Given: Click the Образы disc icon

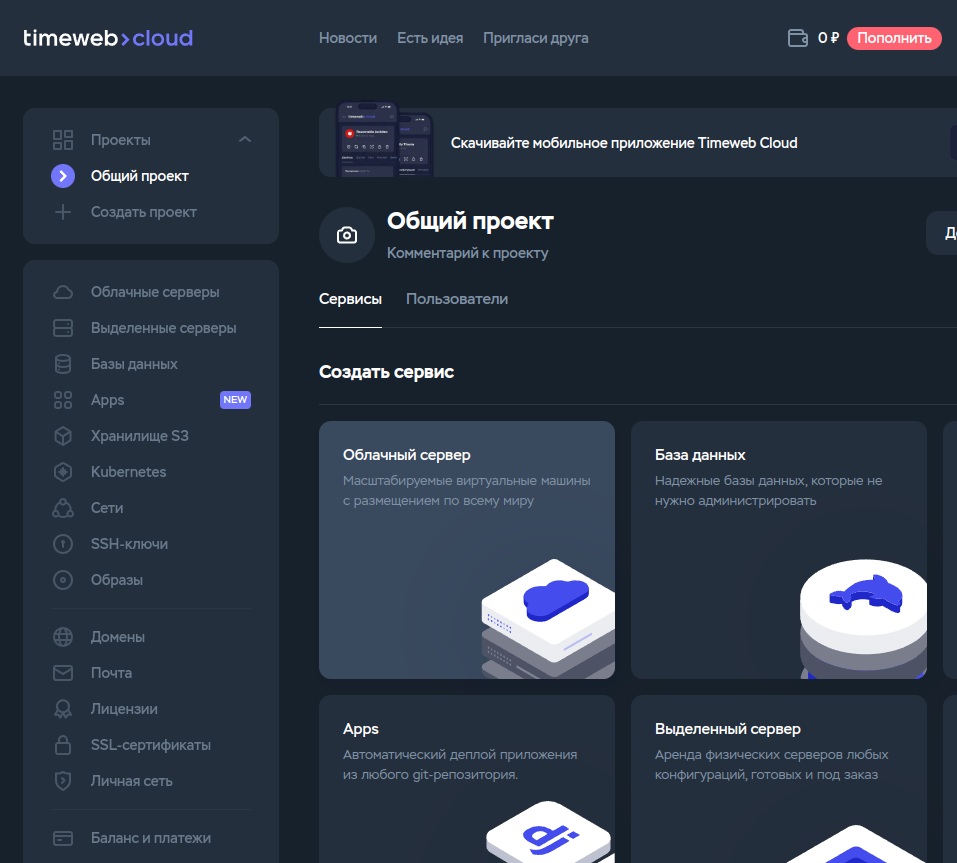Looking at the screenshot, I should [63, 580].
